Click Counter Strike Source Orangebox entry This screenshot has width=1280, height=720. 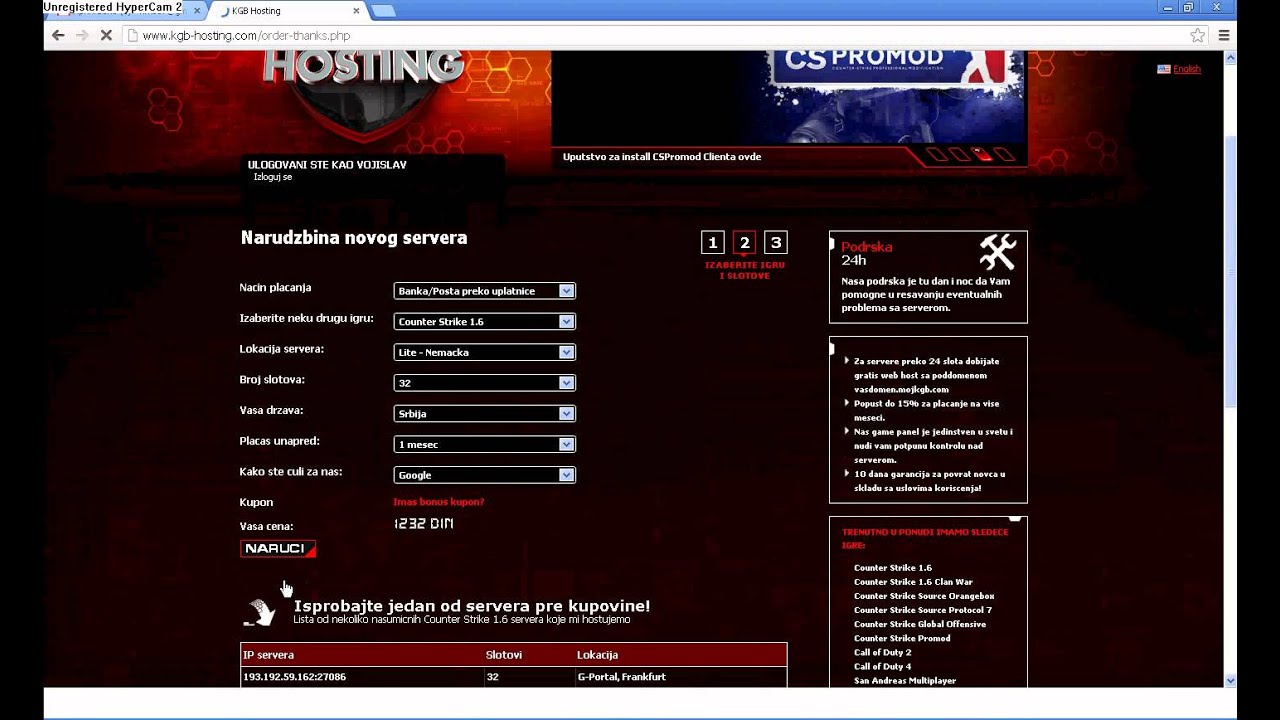[x=924, y=596]
